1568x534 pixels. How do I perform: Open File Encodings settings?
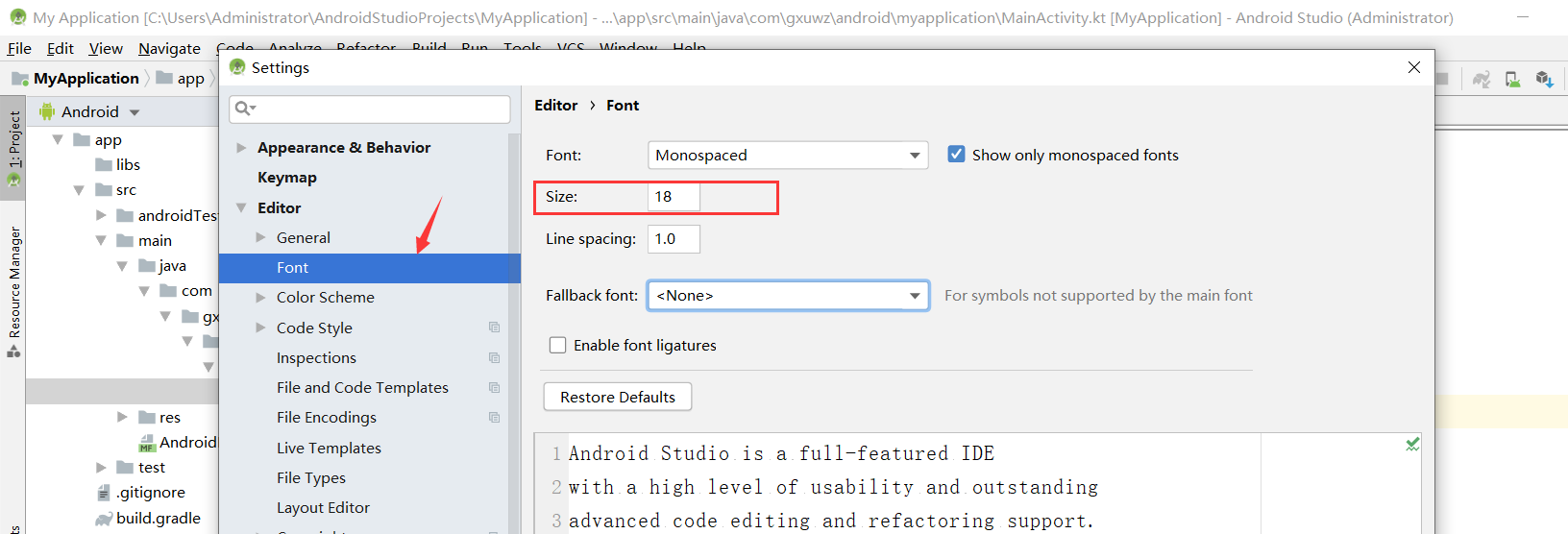click(327, 417)
